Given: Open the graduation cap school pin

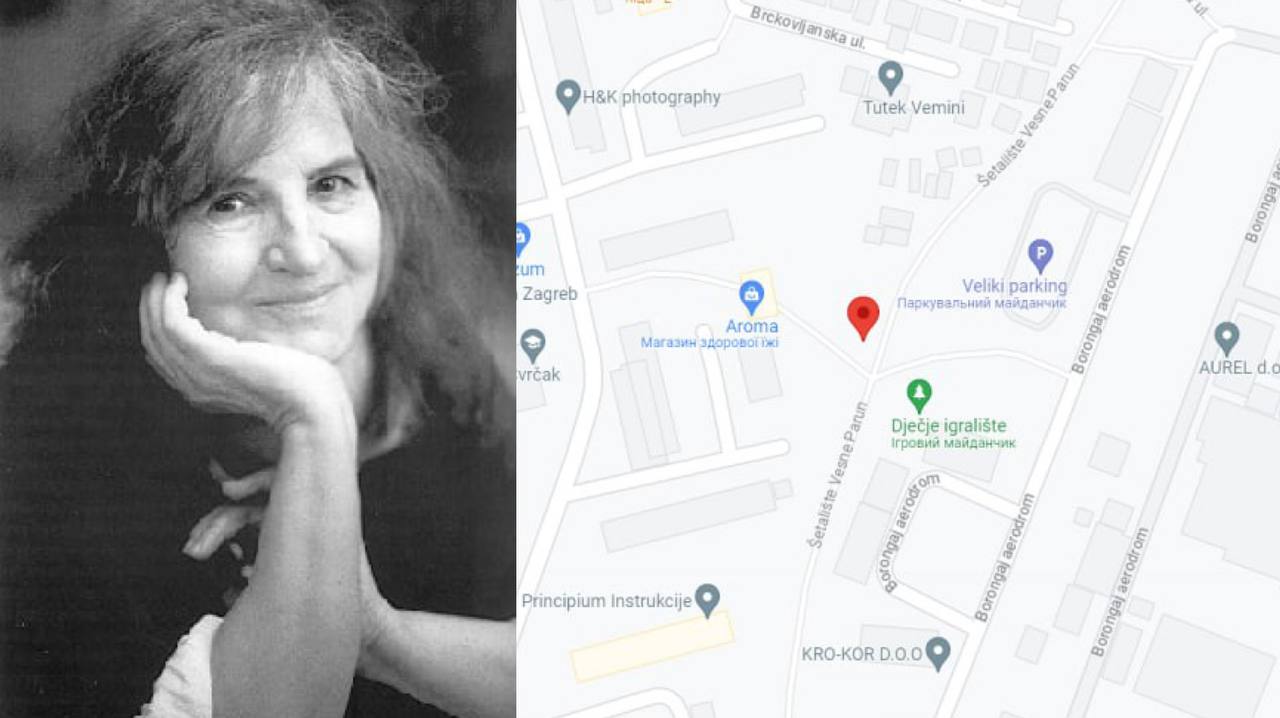Looking at the screenshot, I should point(533,345).
